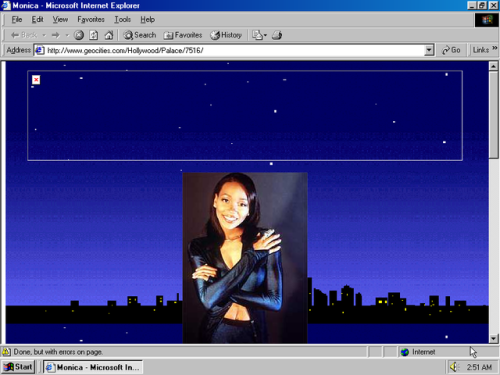500x375 pixels.
Task: Go to the Home page icon
Action: (x=109, y=35)
